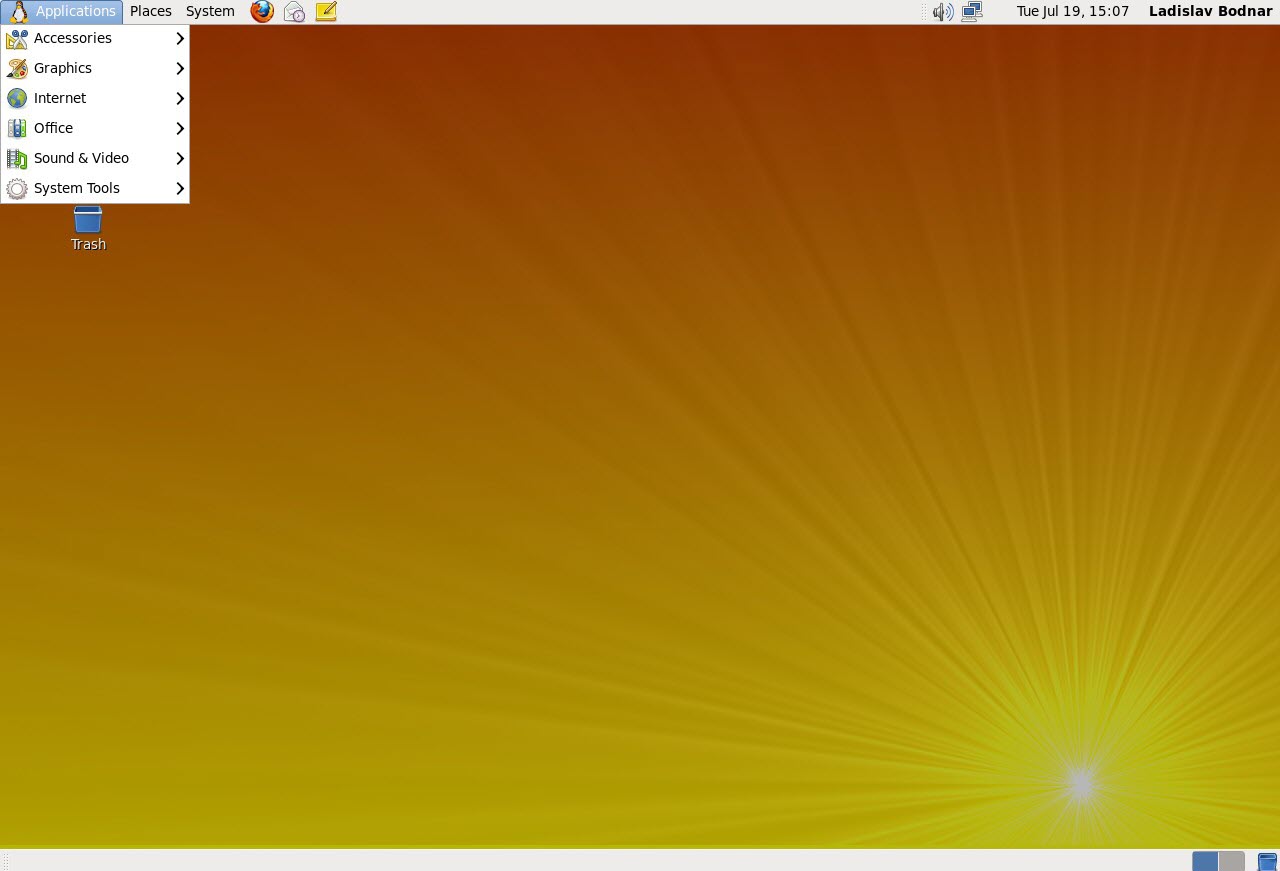Viewport: 1280px width, 871px height.
Task: Expand the Accessories submenu arrow
Action: pos(180,39)
